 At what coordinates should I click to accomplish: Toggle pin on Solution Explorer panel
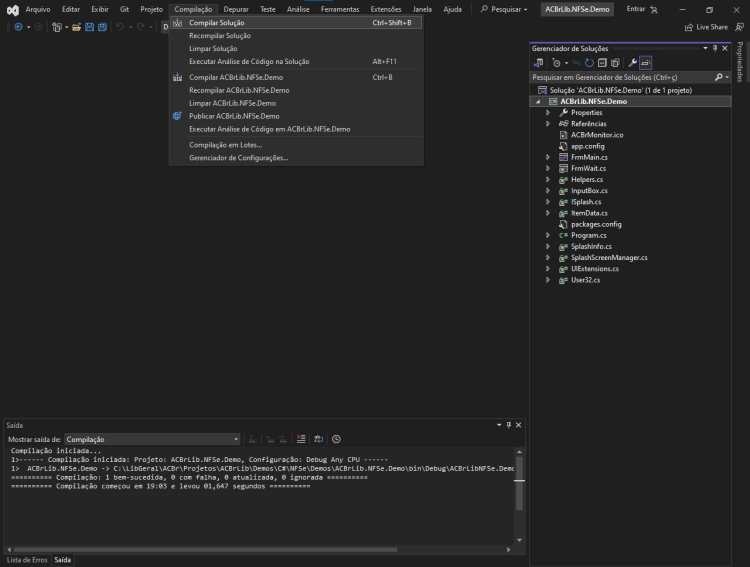pos(715,48)
